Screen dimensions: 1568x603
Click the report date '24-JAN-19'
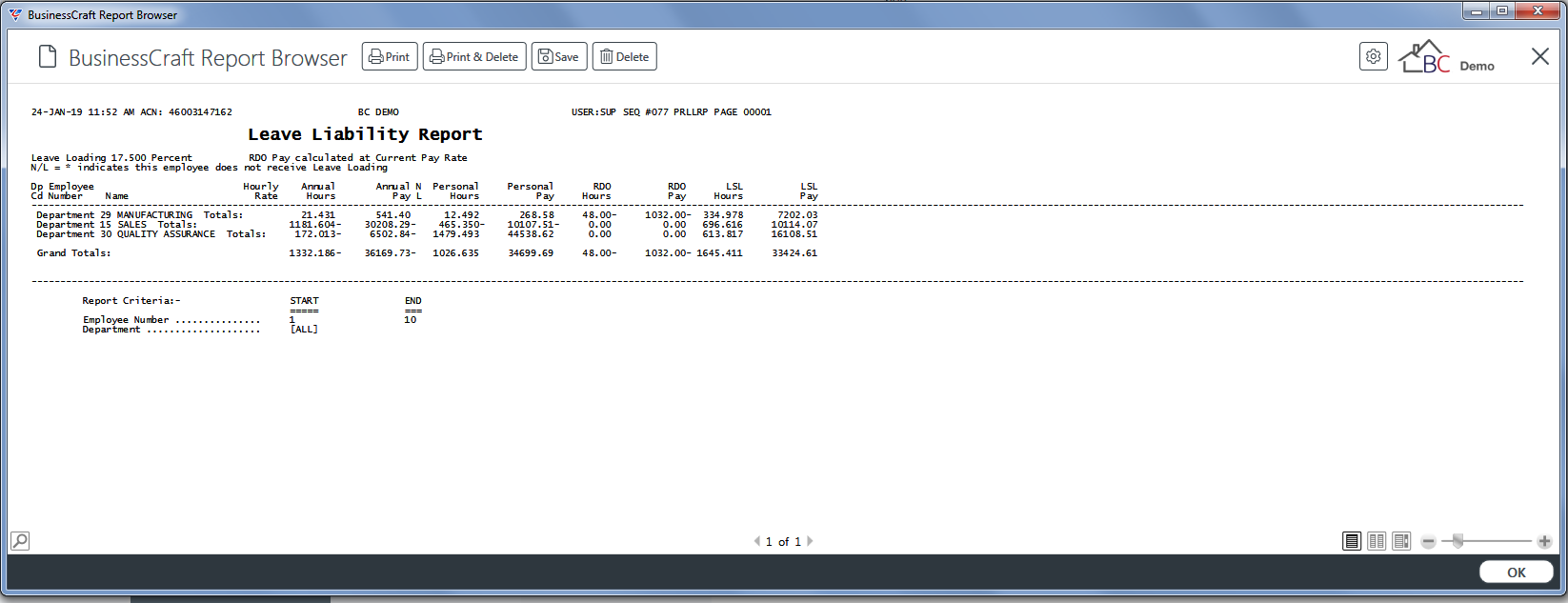pos(57,112)
